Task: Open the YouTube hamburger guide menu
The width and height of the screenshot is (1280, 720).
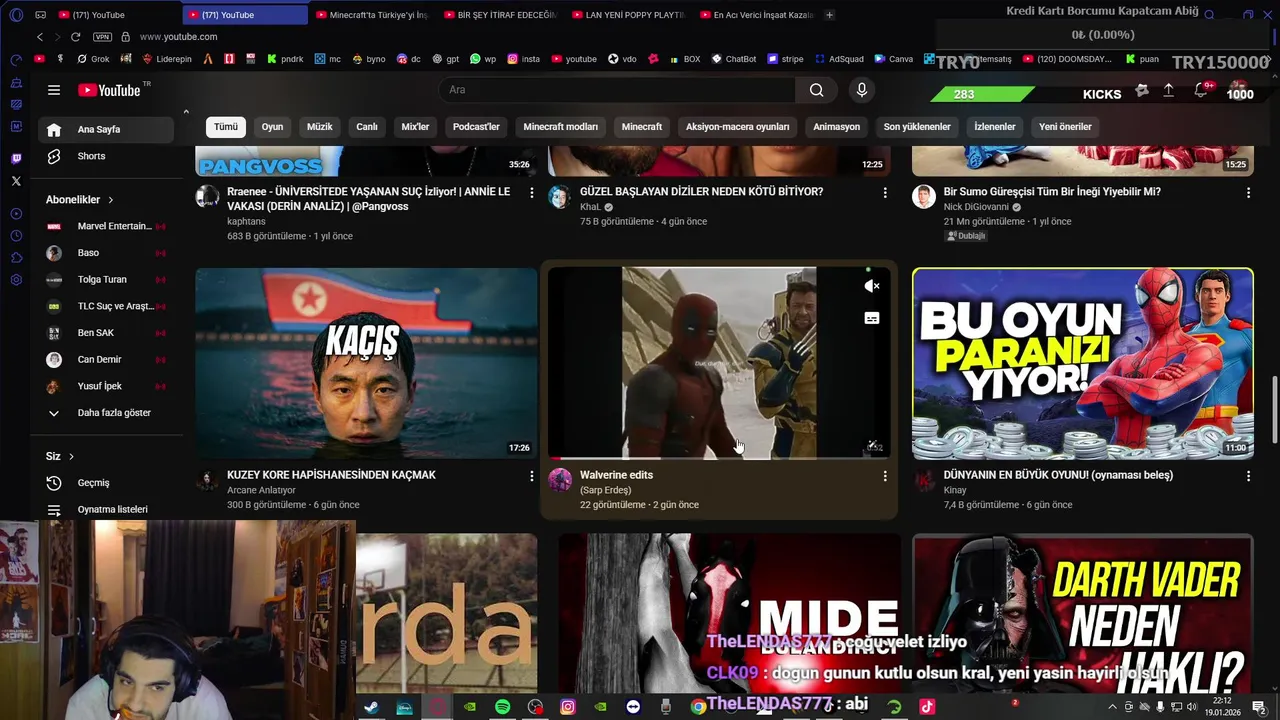Action: click(54, 90)
